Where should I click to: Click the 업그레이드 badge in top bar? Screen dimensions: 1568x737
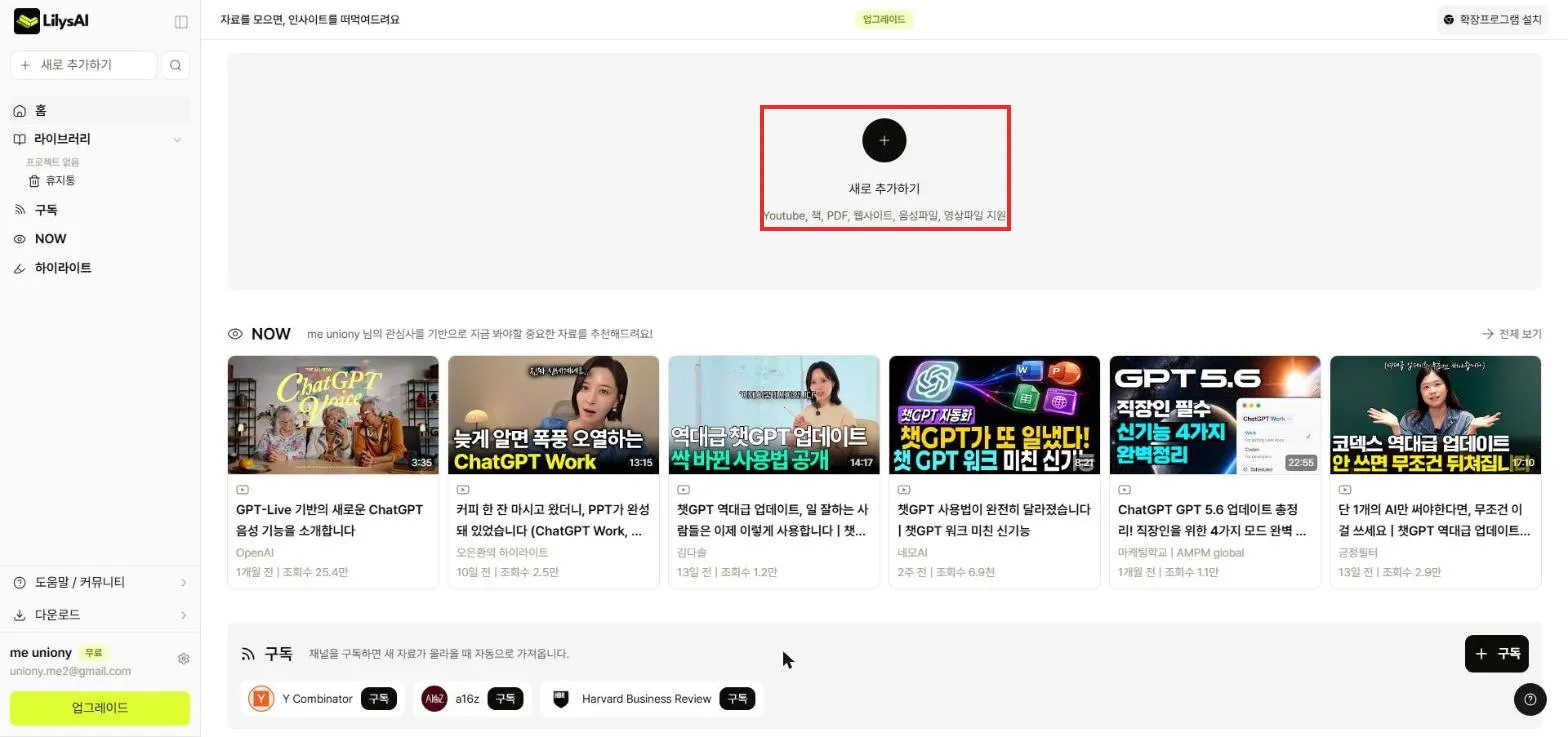coord(884,20)
